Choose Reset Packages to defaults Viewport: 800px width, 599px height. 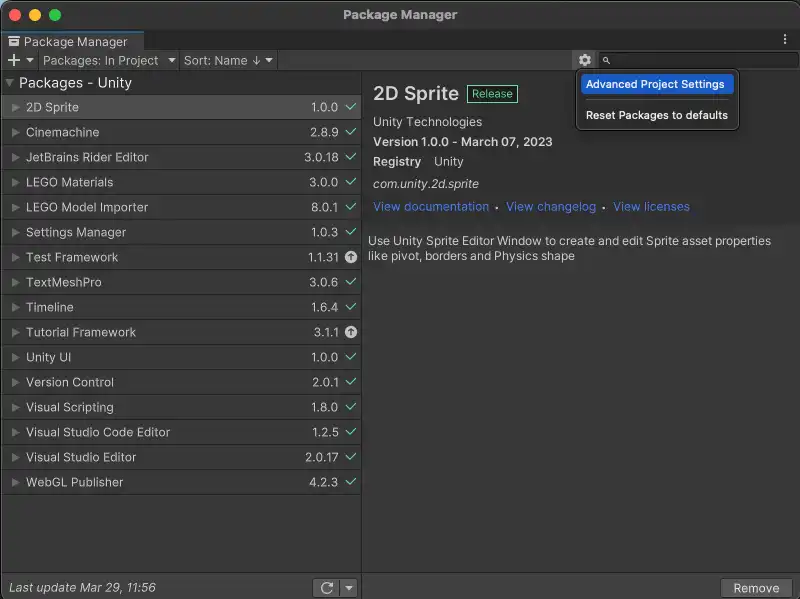(656, 115)
